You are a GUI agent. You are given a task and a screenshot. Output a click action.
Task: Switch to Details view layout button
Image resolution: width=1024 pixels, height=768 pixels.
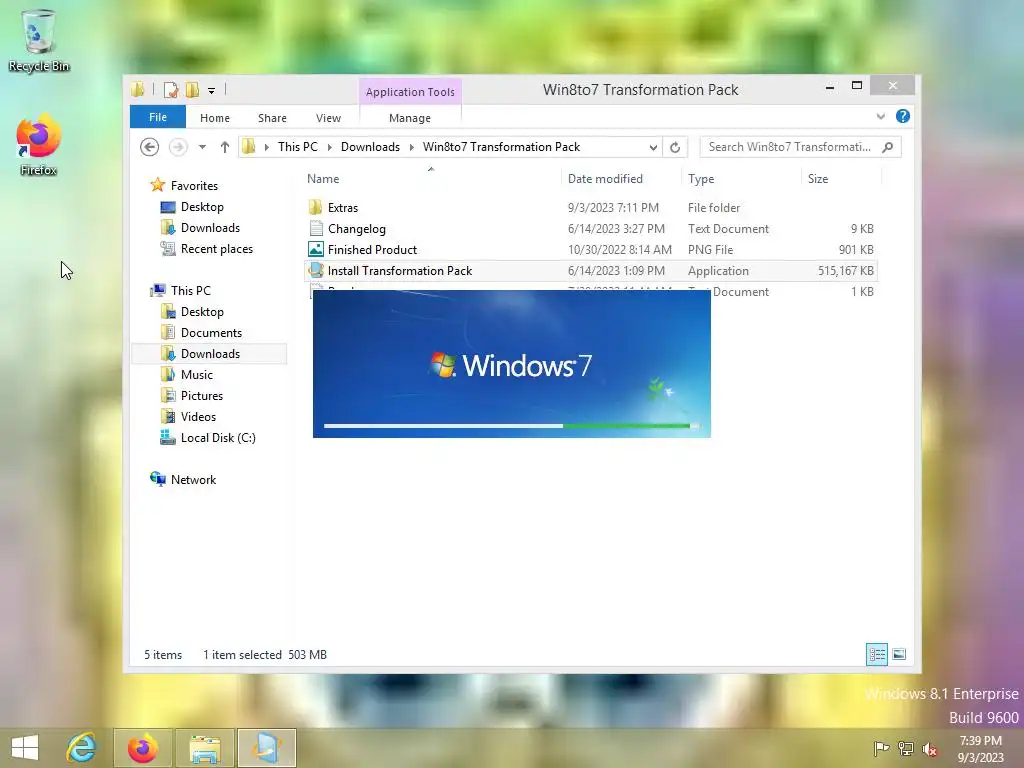tap(876, 654)
